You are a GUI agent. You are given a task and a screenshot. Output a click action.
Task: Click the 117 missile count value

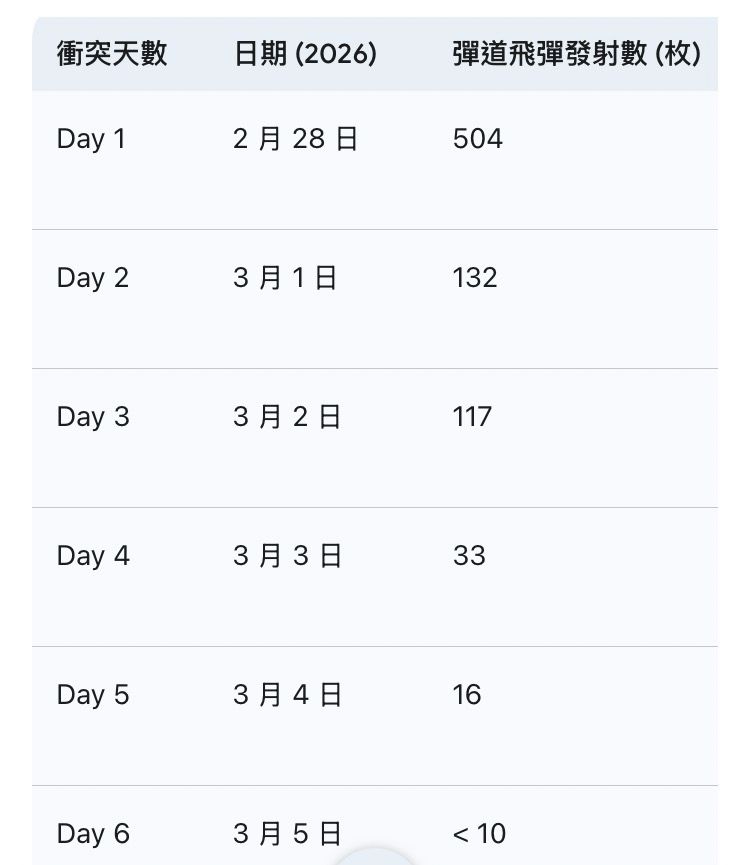tap(472, 417)
